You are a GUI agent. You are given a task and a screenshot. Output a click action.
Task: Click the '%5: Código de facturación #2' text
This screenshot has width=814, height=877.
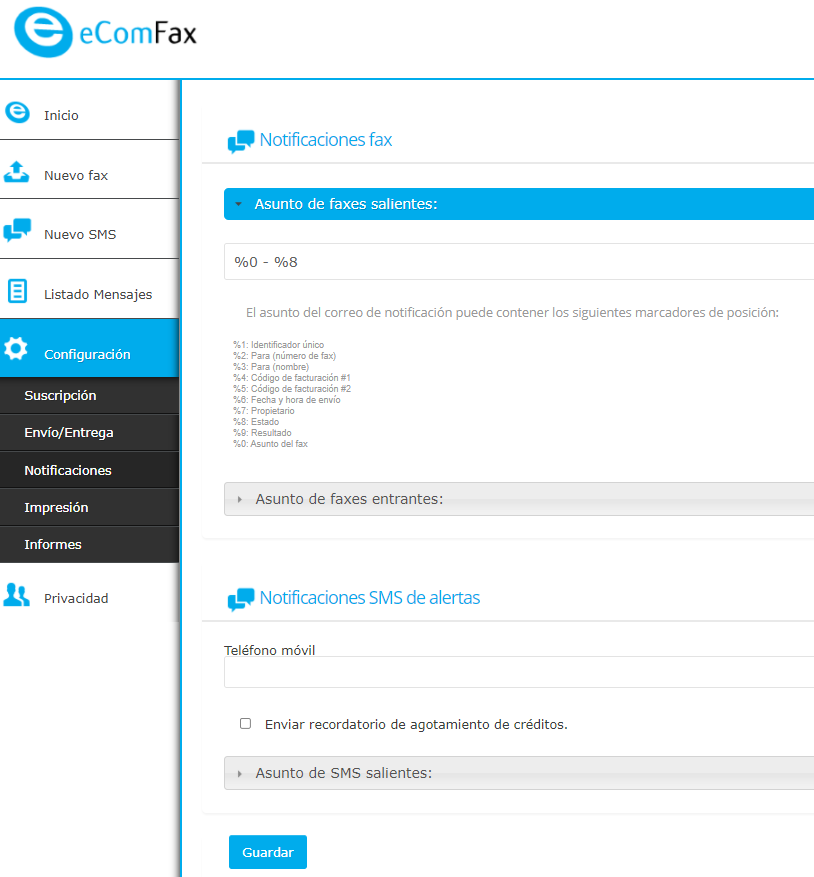pos(292,389)
